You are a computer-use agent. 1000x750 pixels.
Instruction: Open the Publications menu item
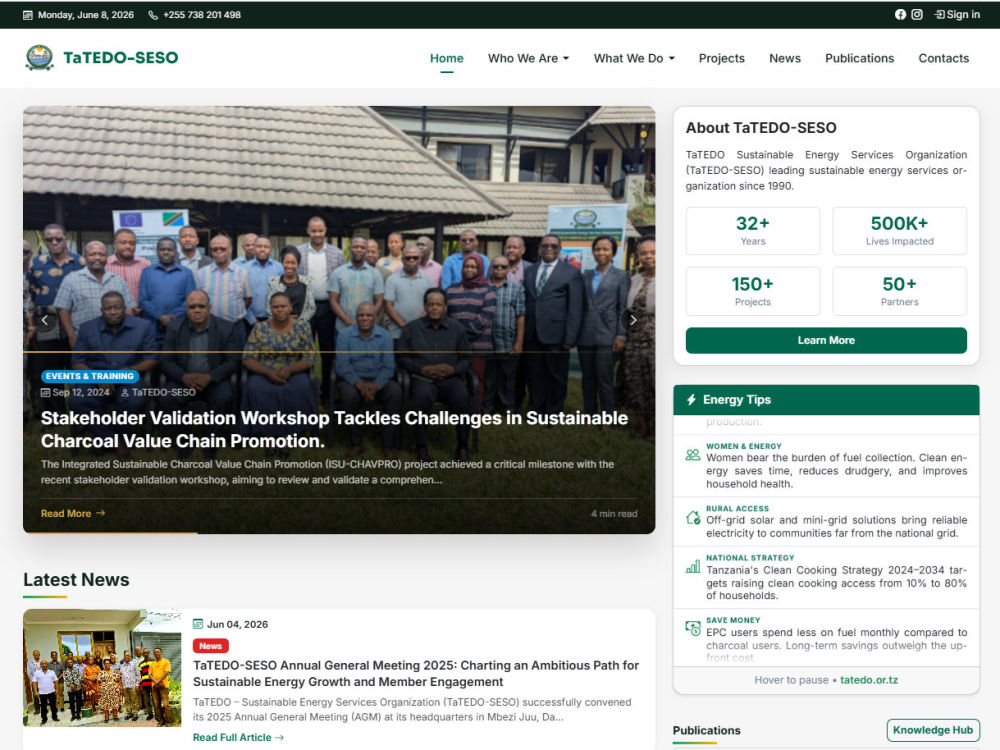click(859, 58)
